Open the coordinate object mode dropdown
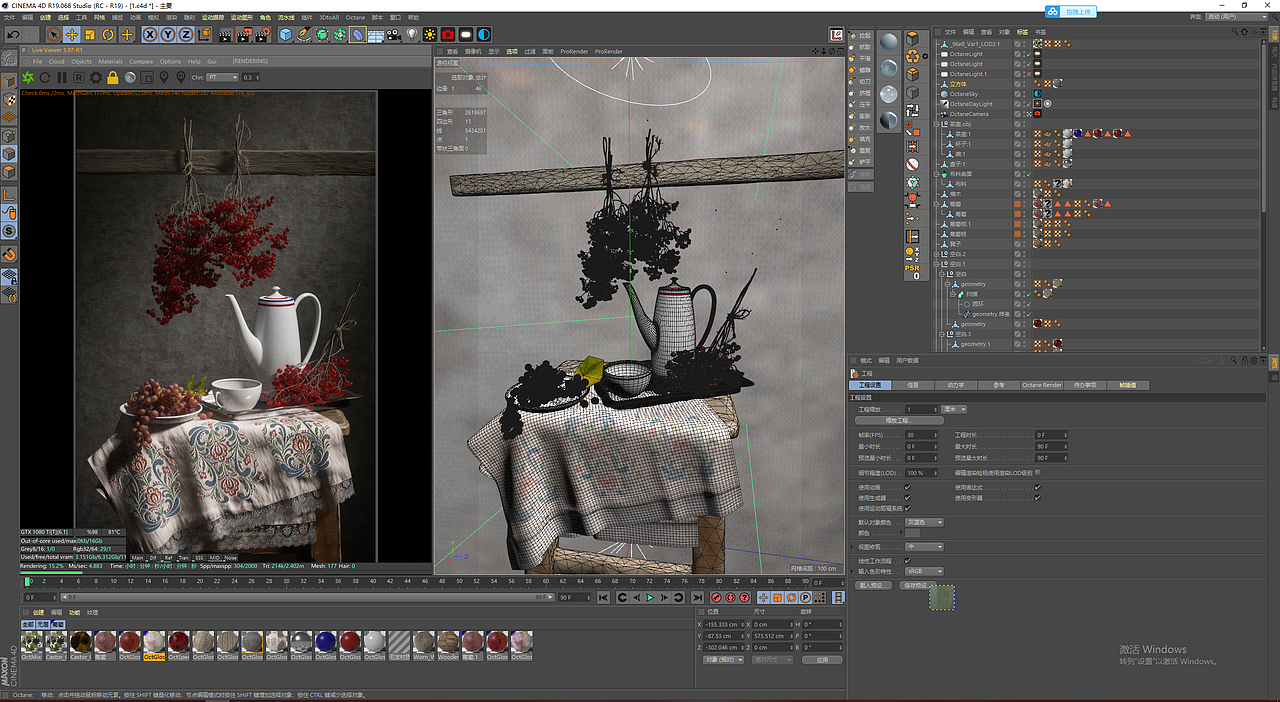Image resolution: width=1280 pixels, height=702 pixels. [x=724, y=660]
